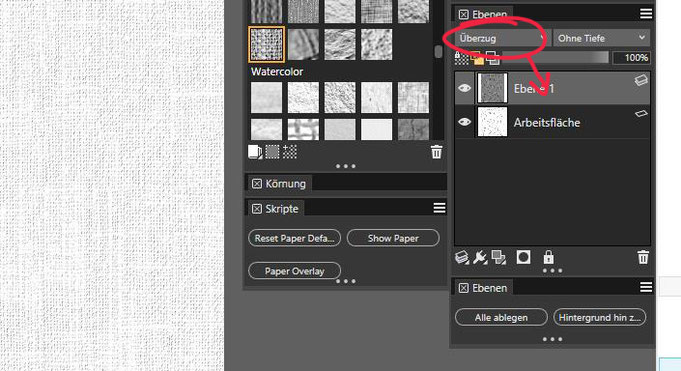Click the capture paper dotted square icon

(x=272, y=152)
